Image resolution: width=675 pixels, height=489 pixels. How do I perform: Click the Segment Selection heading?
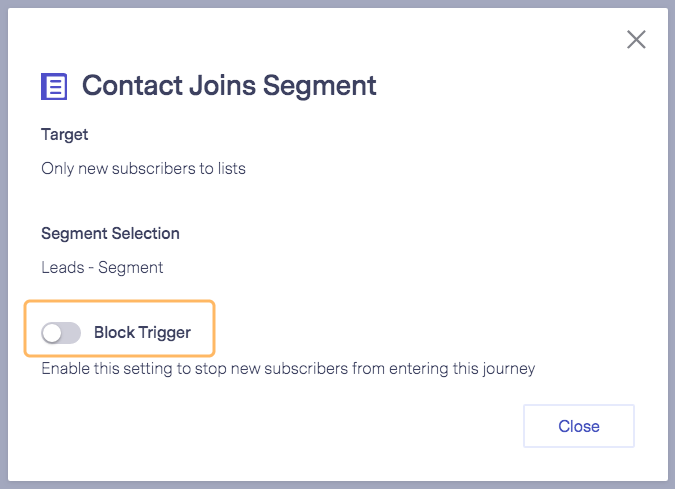[x=110, y=234]
